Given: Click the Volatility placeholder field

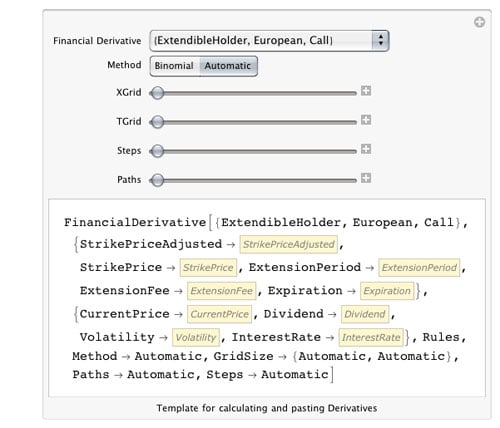Looking at the screenshot, I should [x=196, y=338].
